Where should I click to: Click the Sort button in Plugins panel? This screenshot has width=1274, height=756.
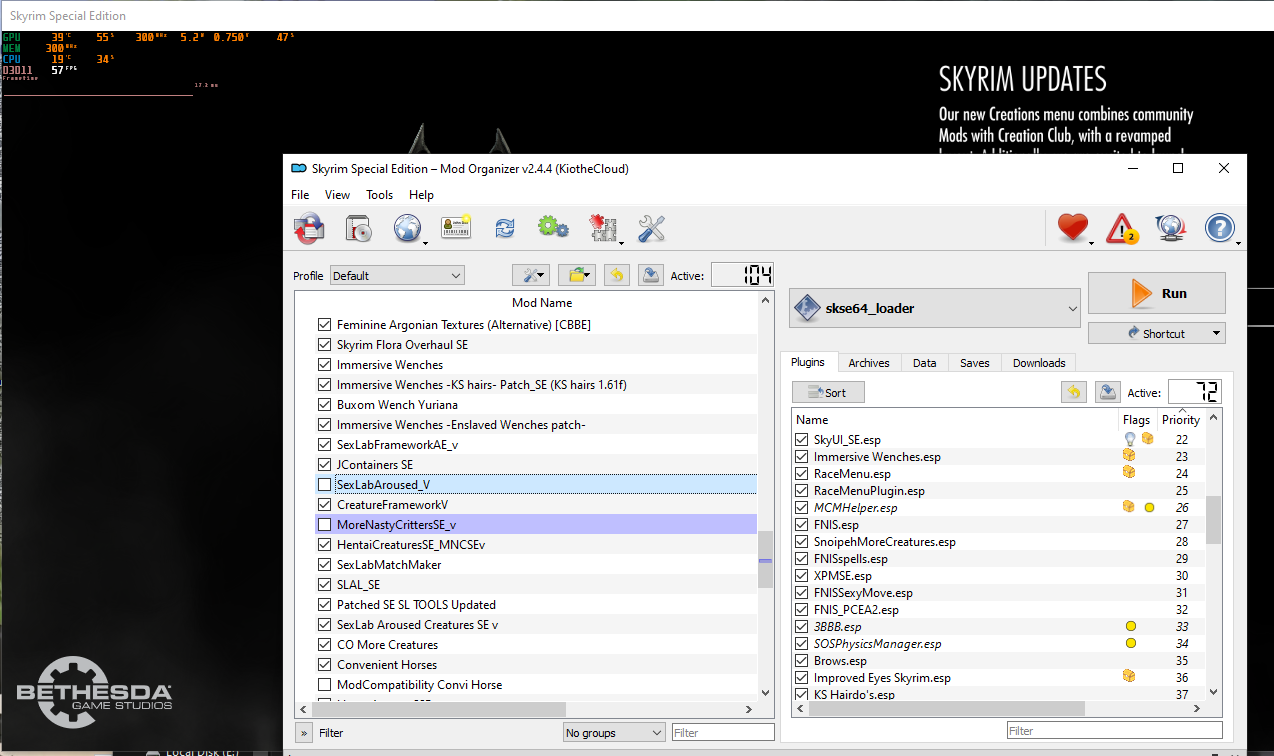click(x=828, y=392)
